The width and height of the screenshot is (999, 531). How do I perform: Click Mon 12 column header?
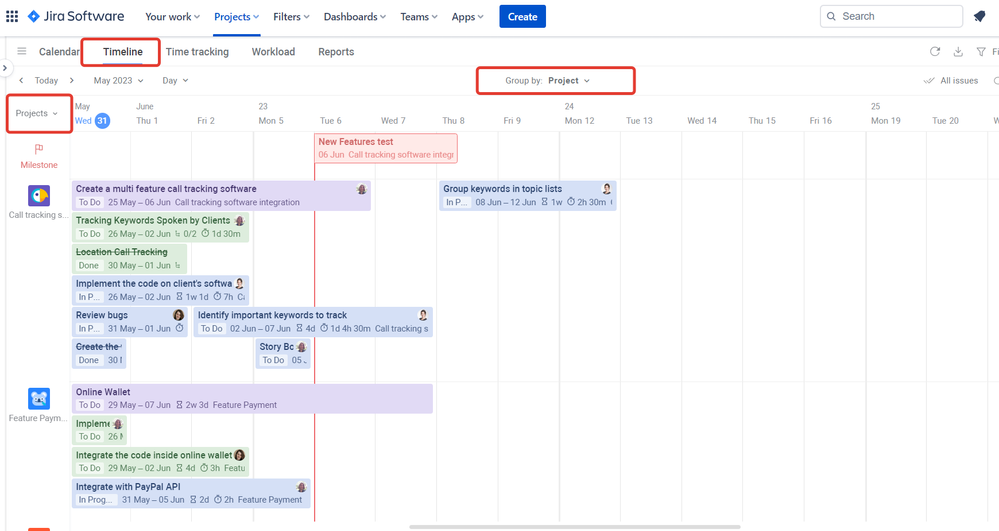click(x=579, y=120)
